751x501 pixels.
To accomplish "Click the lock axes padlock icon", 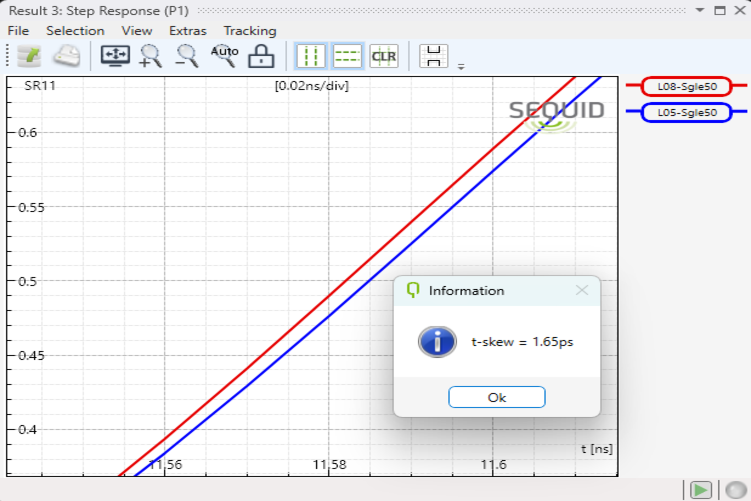I will click(x=261, y=56).
